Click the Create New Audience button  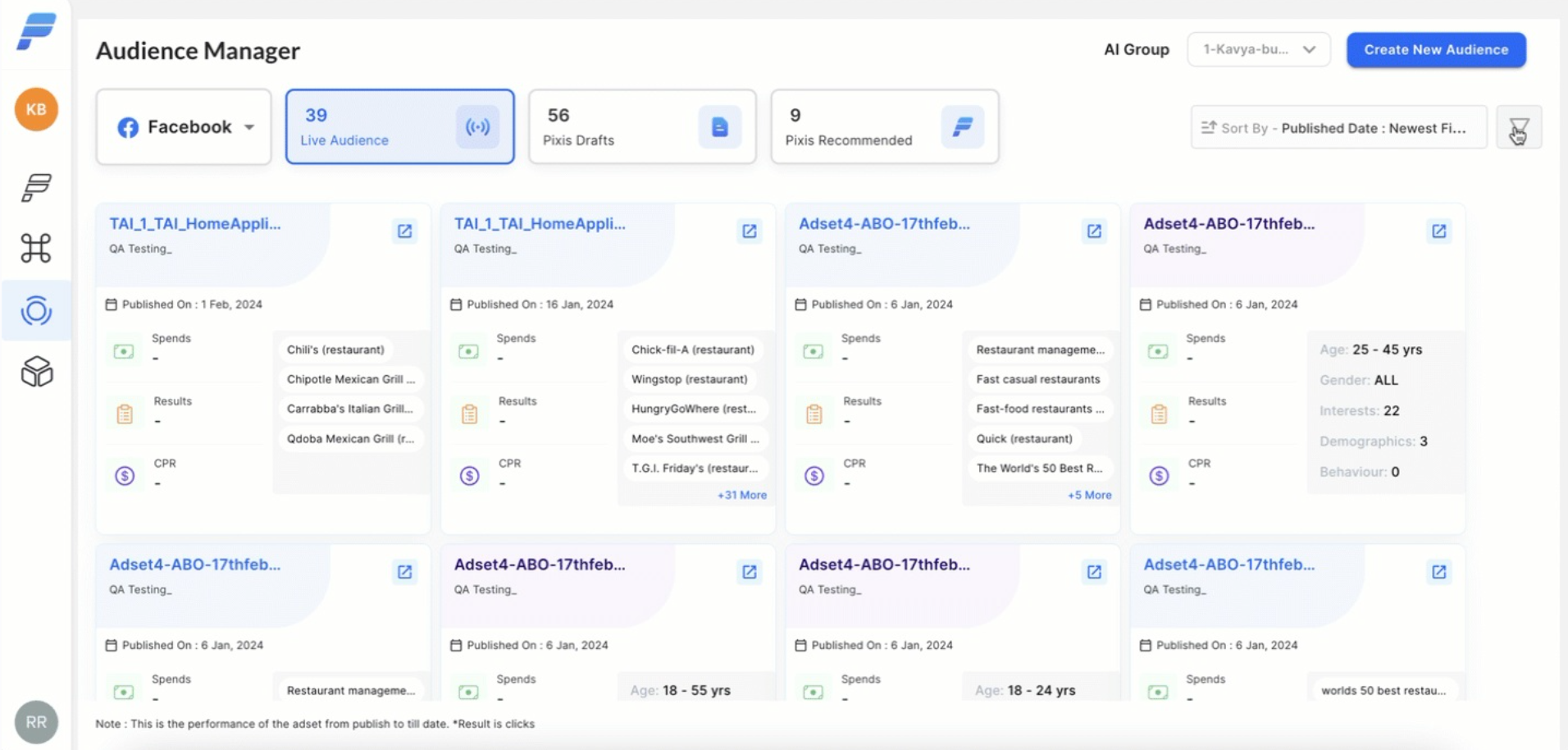(x=1435, y=50)
